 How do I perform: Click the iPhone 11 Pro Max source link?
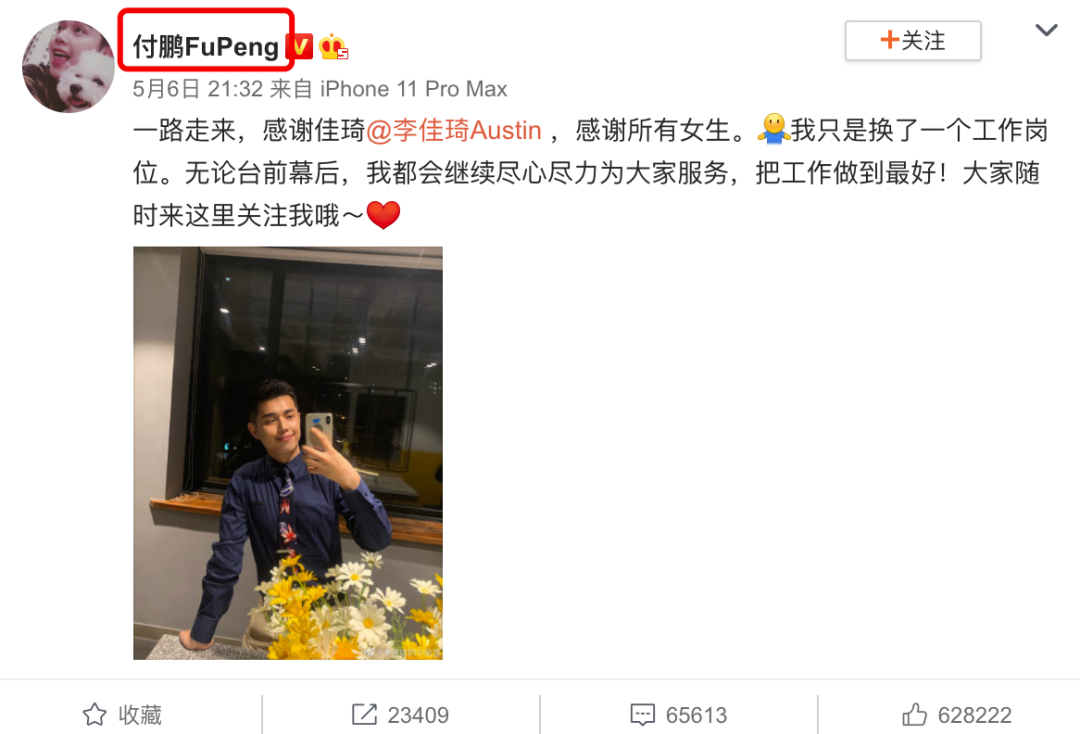coord(413,89)
